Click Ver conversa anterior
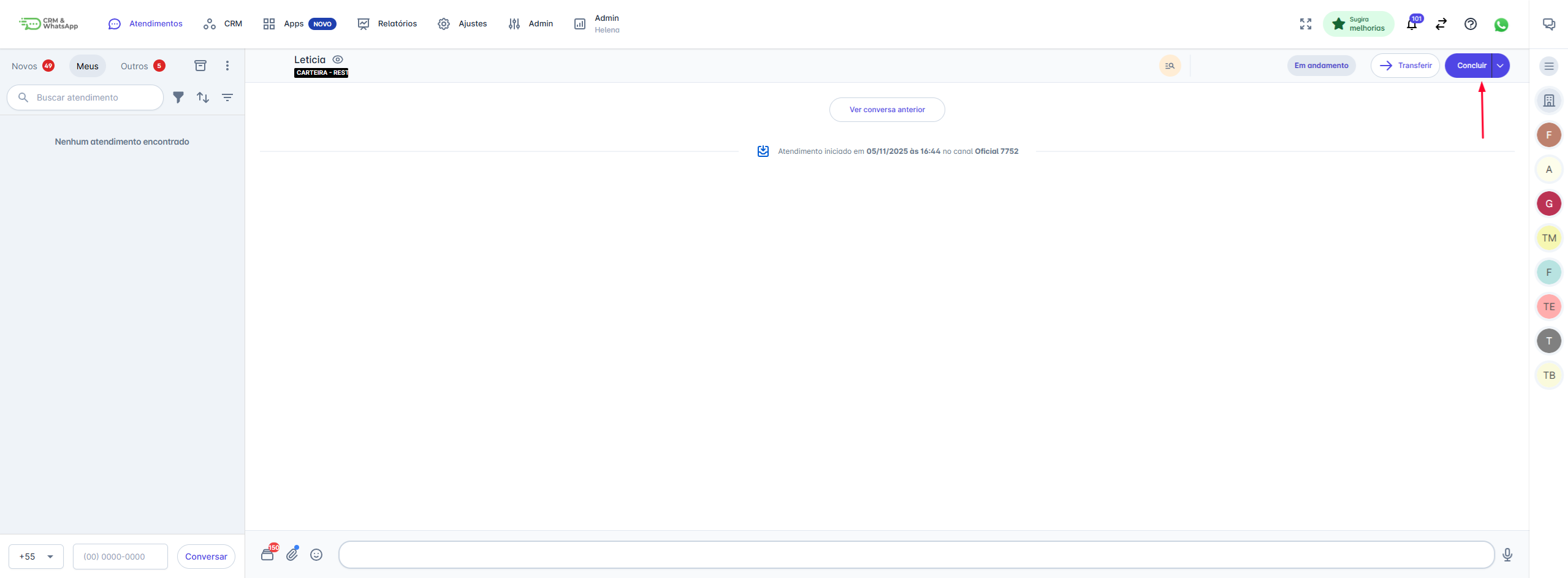This screenshot has width=1568, height=578. click(x=887, y=110)
